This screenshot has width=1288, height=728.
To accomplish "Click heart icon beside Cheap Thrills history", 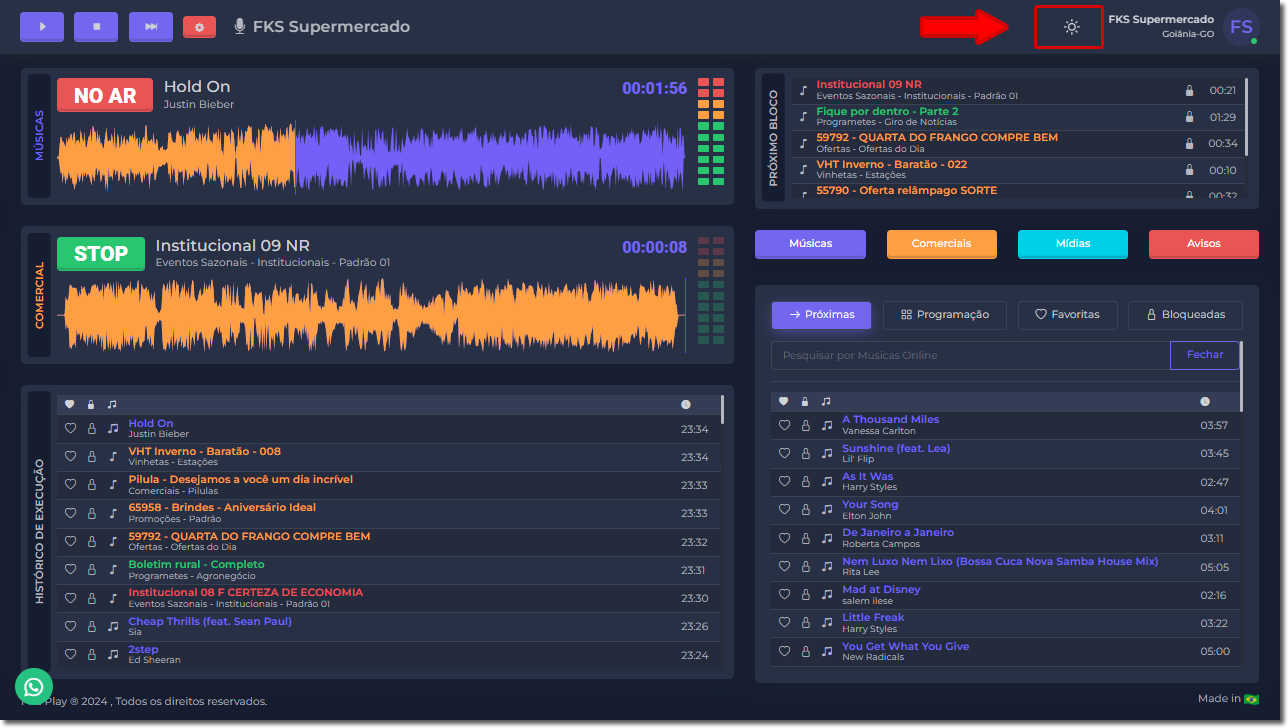I will 70,626.
